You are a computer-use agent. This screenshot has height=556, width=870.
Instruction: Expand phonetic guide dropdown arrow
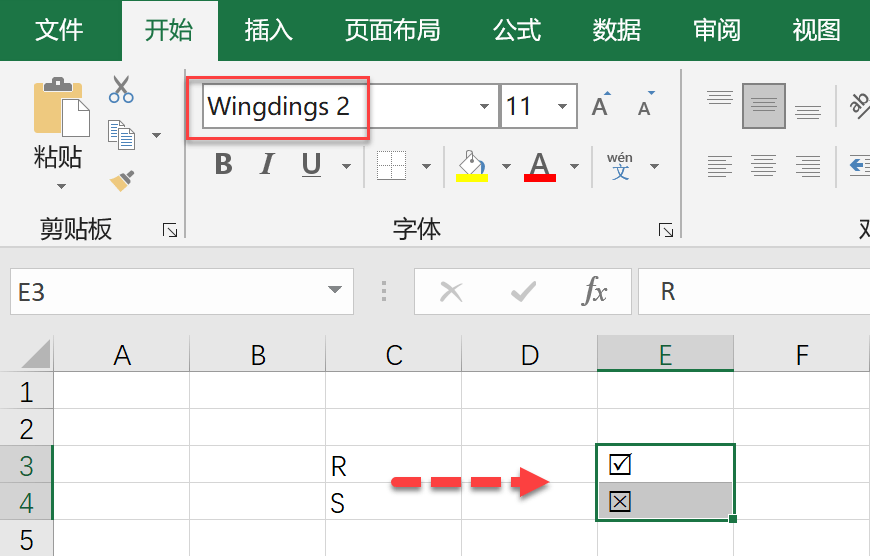coord(655,166)
